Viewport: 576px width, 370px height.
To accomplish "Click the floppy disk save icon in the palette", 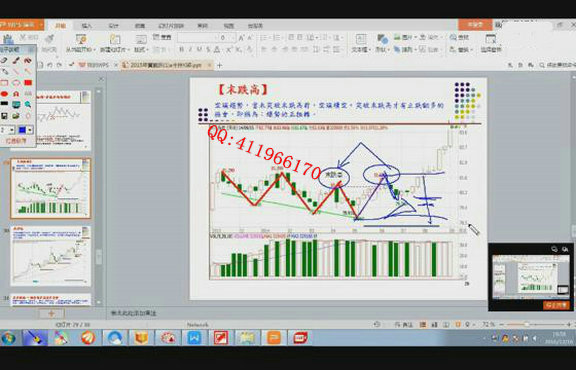I will [4, 116].
